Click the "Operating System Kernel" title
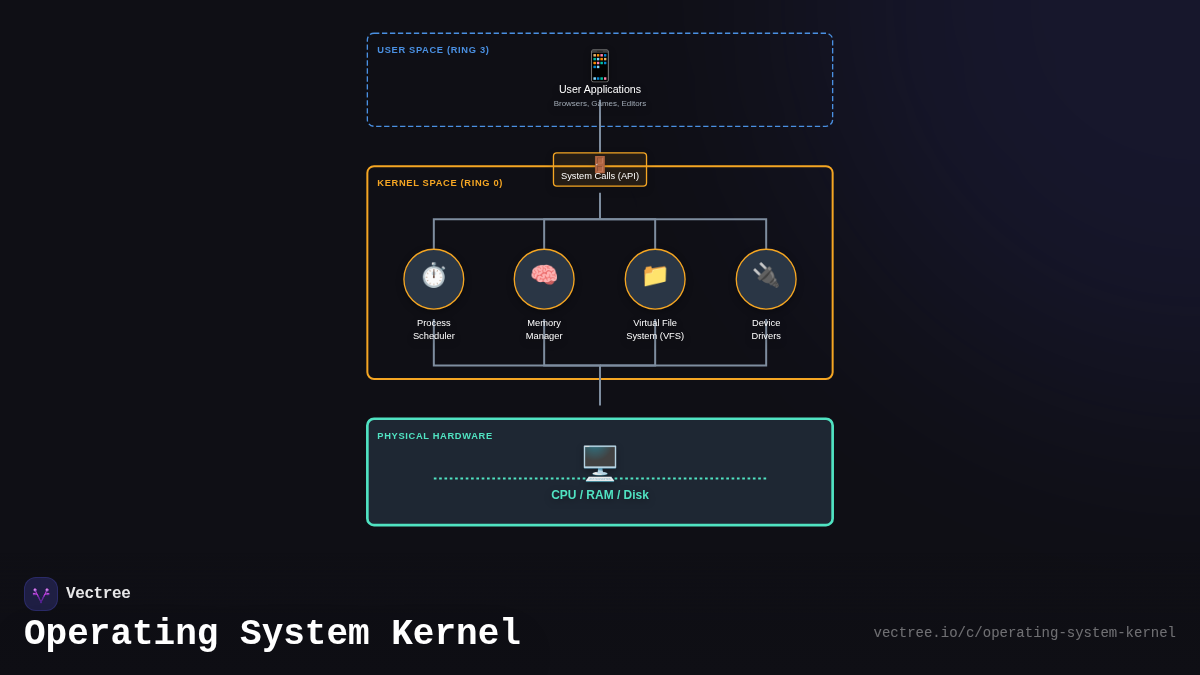The height and width of the screenshot is (675, 1200). [273, 634]
